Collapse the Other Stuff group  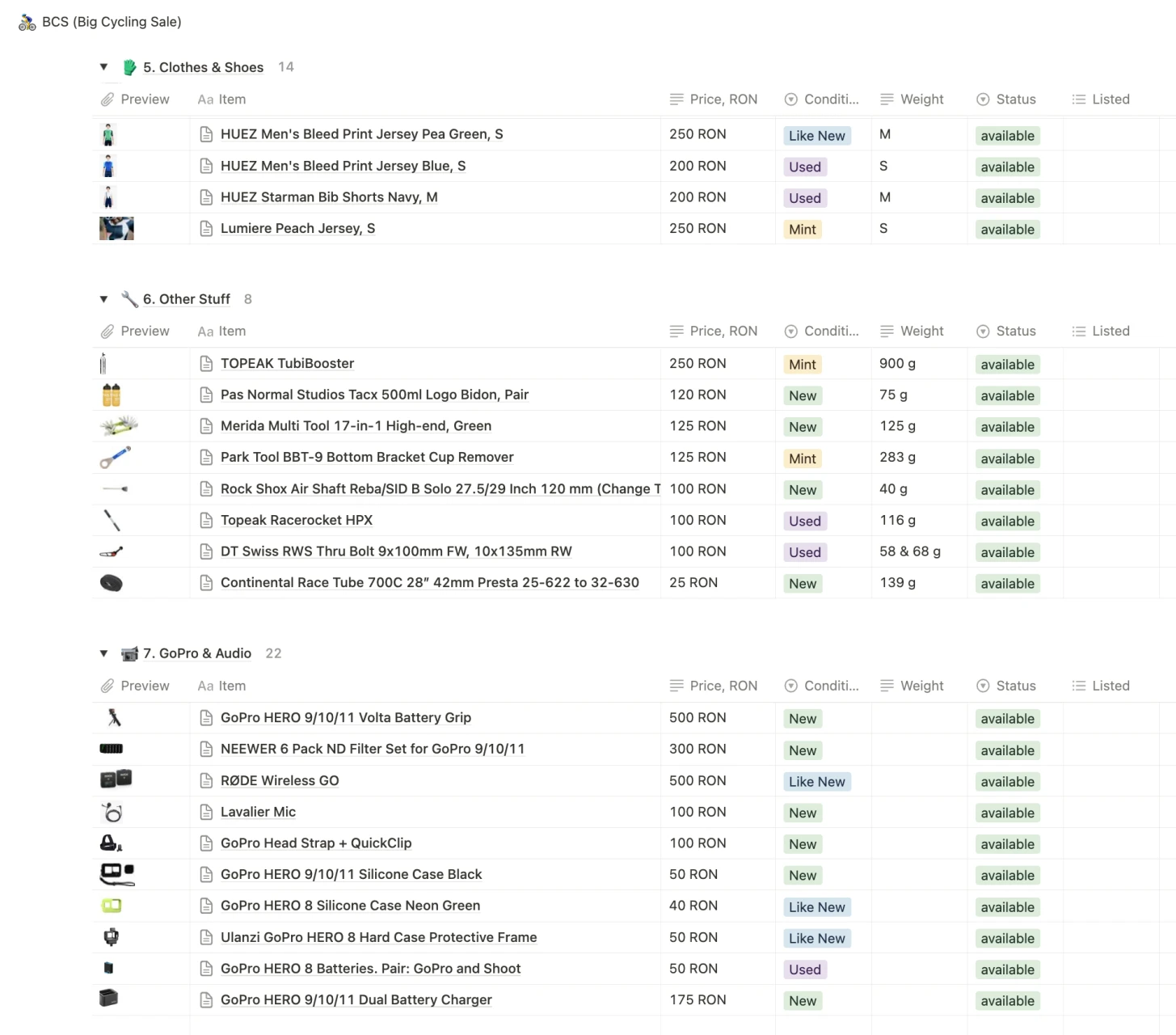103,299
